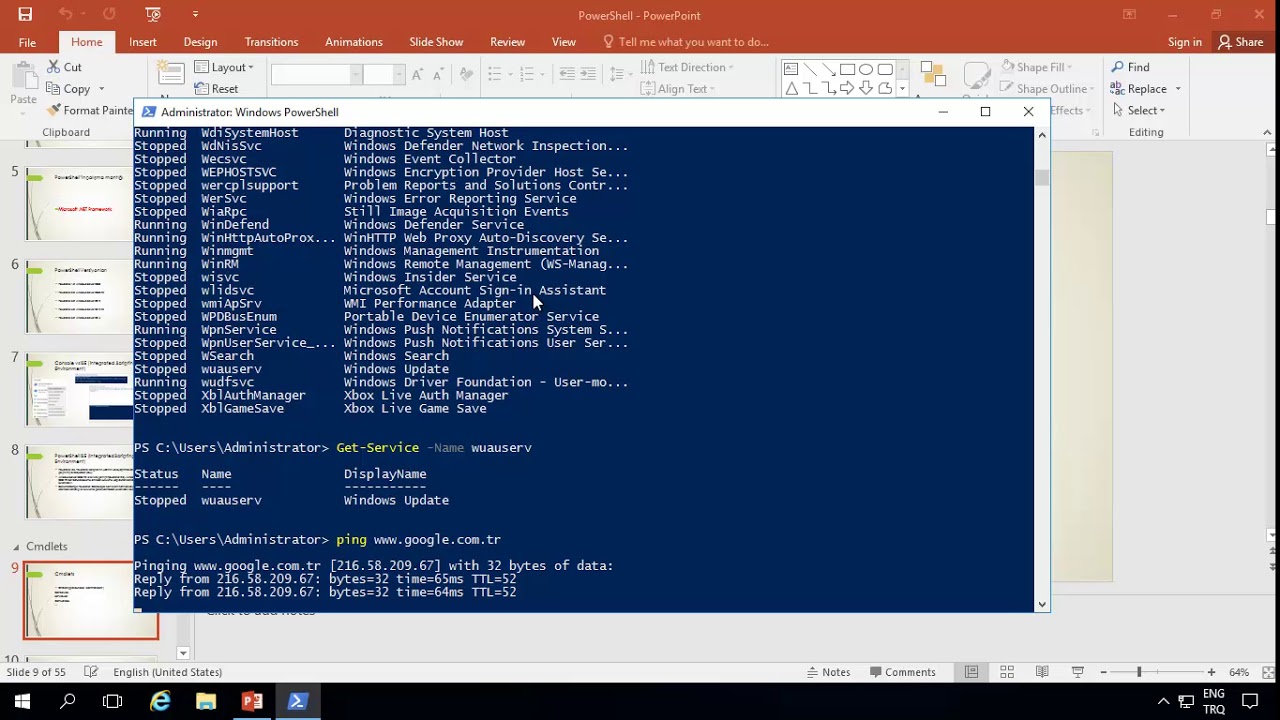
Task: Click Replace in Editing group
Action: tap(1145, 89)
